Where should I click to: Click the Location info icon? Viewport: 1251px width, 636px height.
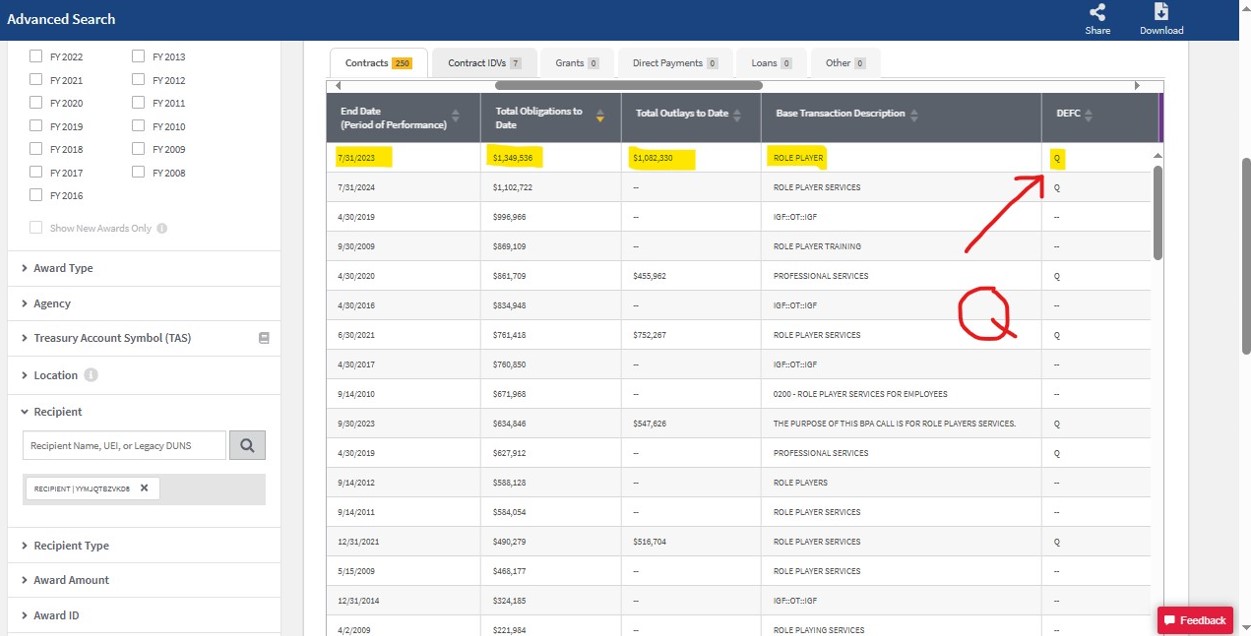(x=91, y=375)
